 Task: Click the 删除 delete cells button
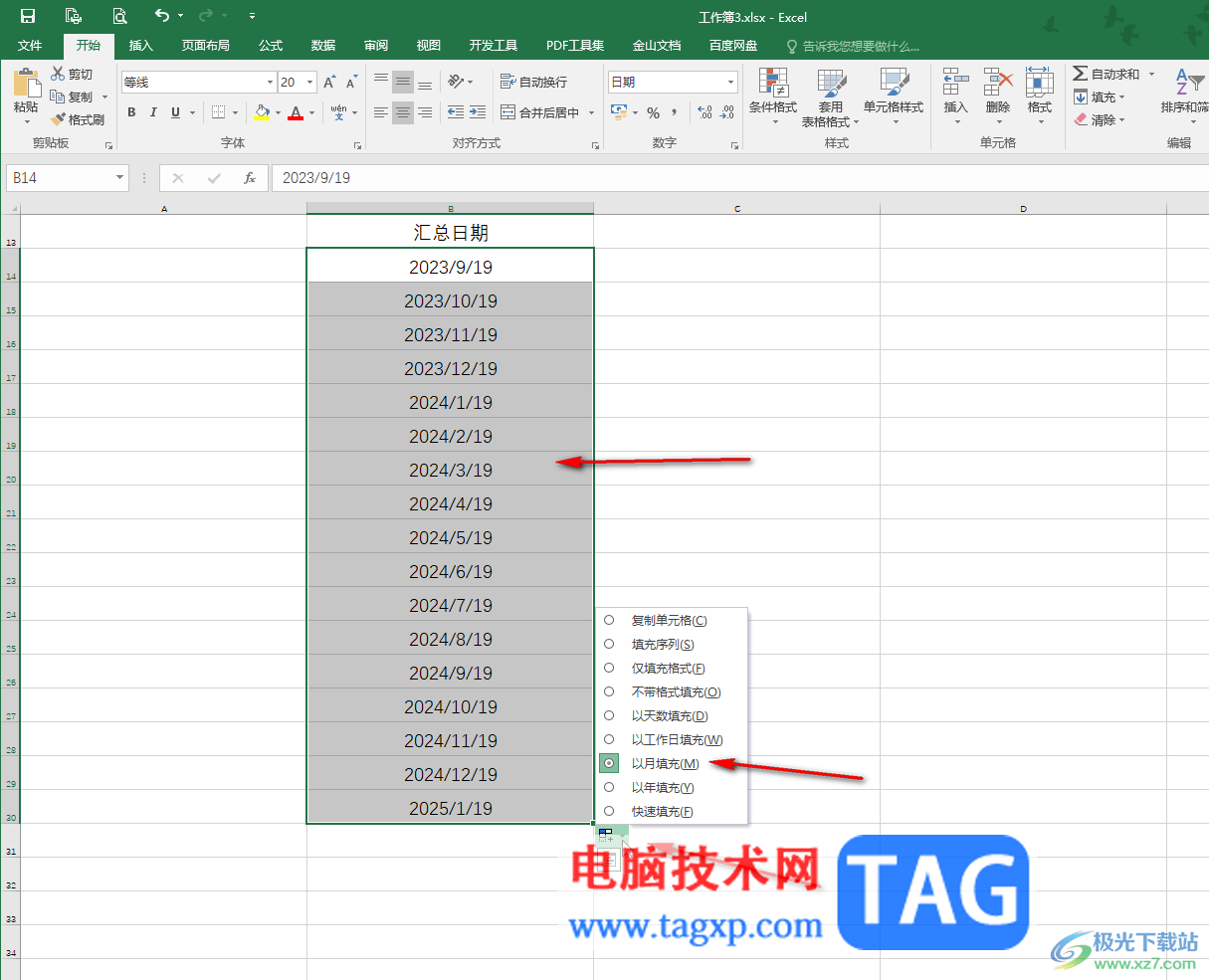[x=998, y=97]
